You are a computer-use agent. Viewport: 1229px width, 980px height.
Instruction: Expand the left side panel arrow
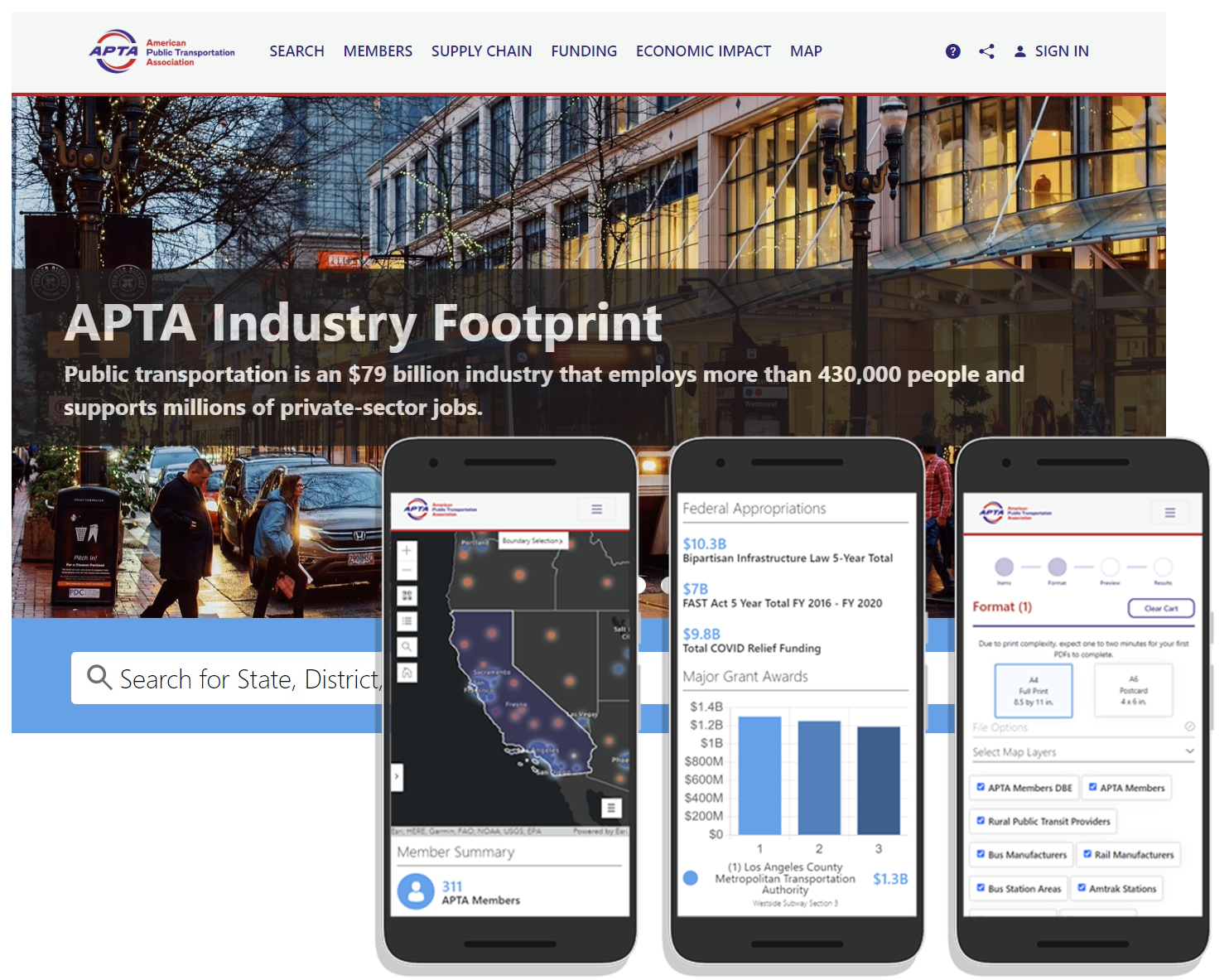(x=397, y=776)
